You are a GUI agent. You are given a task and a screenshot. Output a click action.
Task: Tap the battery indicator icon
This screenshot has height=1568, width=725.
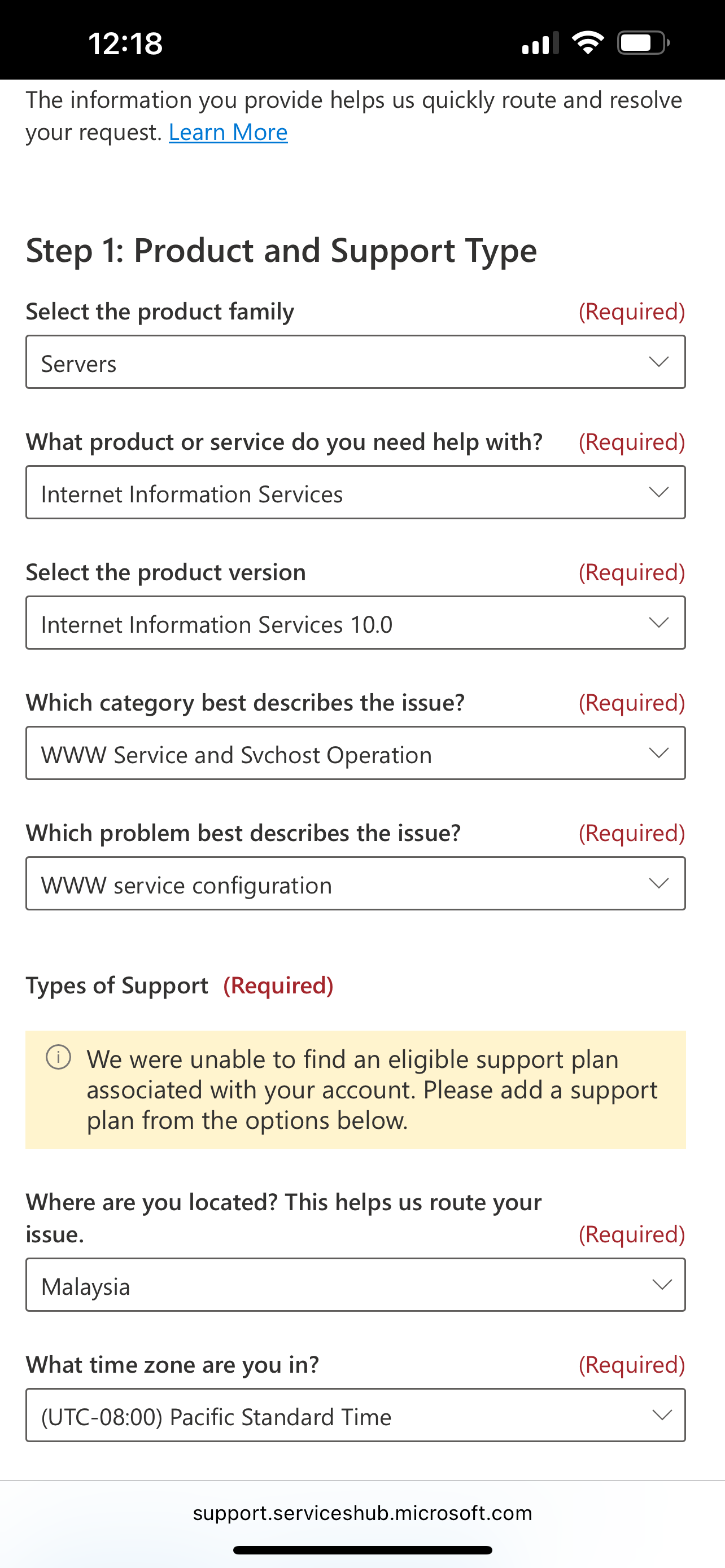pyautogui.click(x=643, y=42)
